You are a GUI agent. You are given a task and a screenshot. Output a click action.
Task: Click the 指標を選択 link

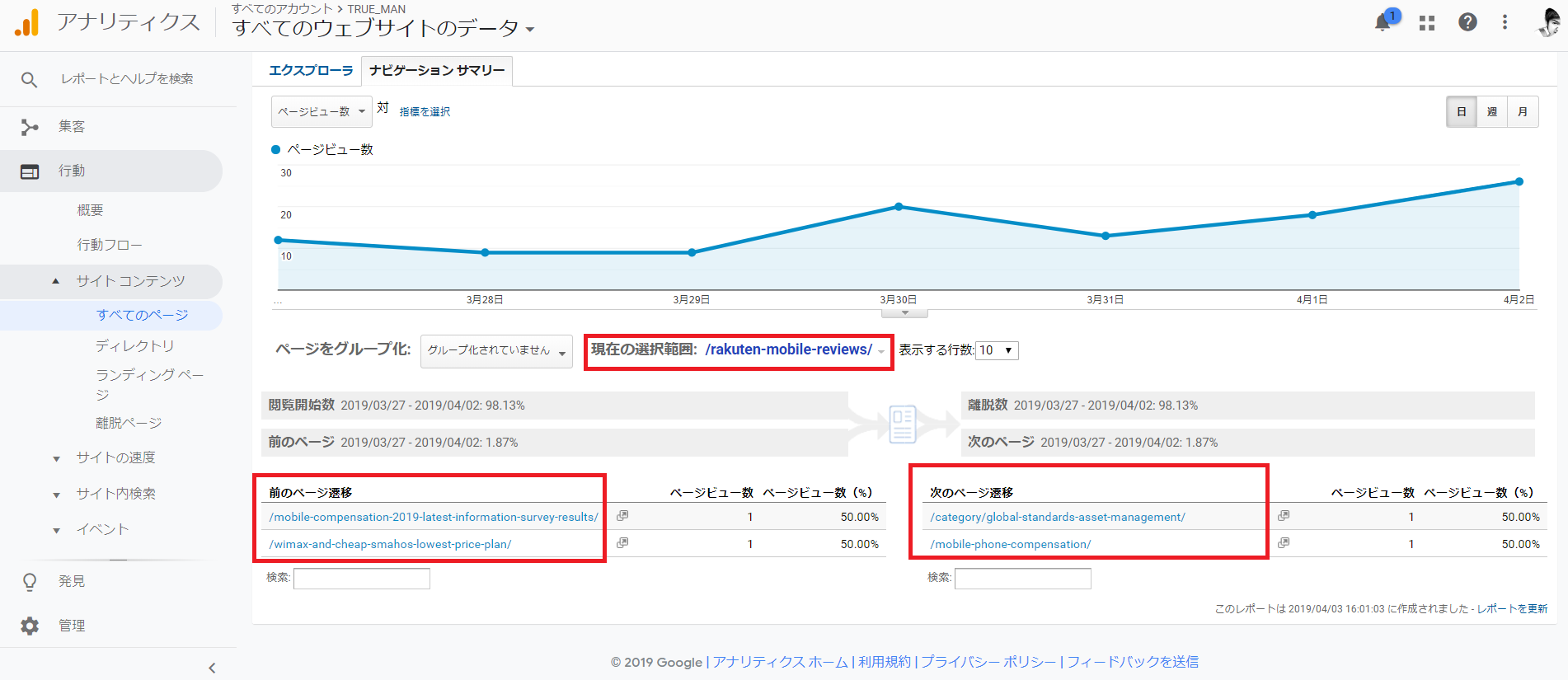click(425, 112)
